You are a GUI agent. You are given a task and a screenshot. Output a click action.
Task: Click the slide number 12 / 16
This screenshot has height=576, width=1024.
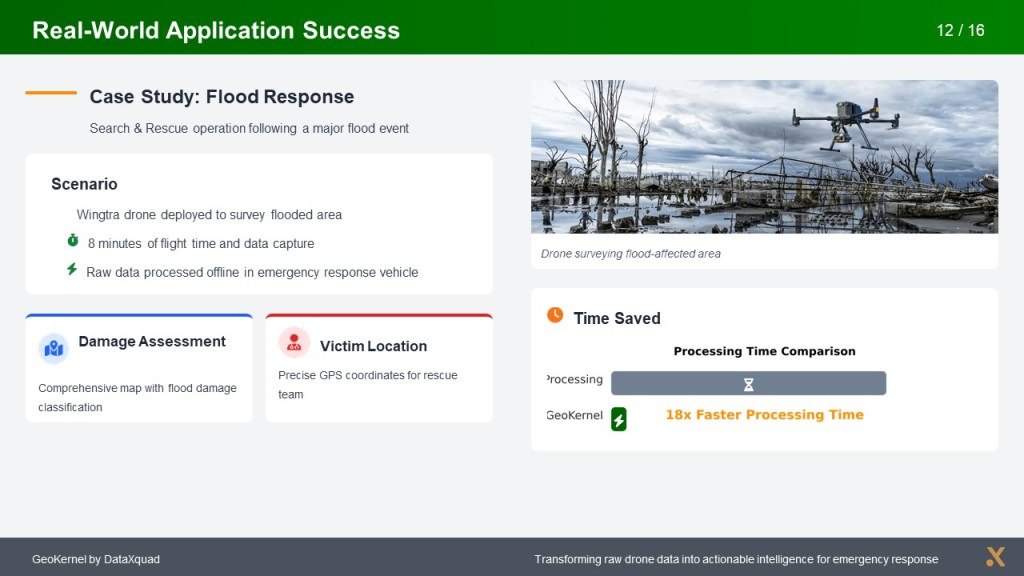960,30
